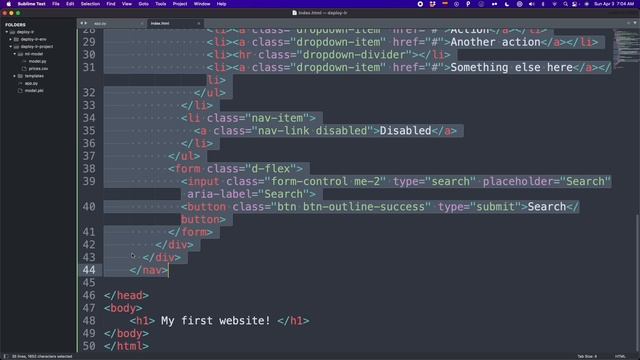Open the Selection menu
640x360 pixels.
coord(90,4)
